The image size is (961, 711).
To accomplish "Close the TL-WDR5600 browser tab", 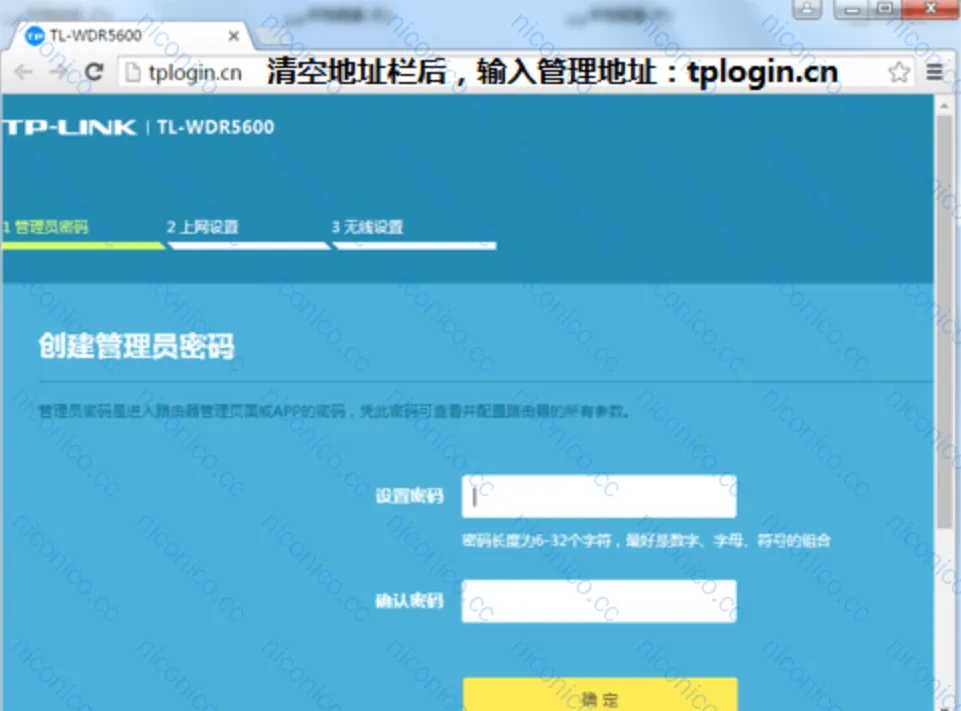I will point(234,36).
